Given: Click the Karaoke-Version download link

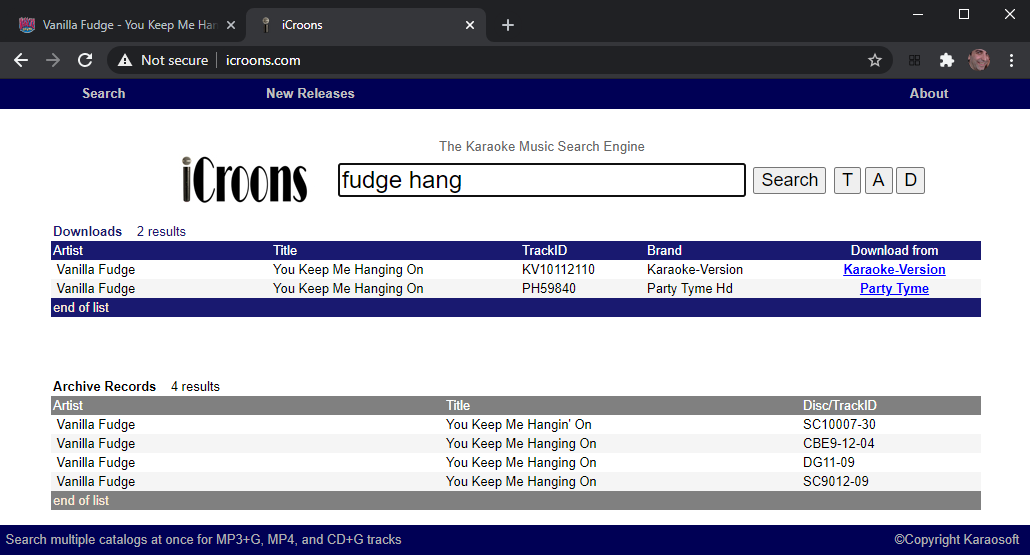Looking at the screenshot, I should pos(894,269).
